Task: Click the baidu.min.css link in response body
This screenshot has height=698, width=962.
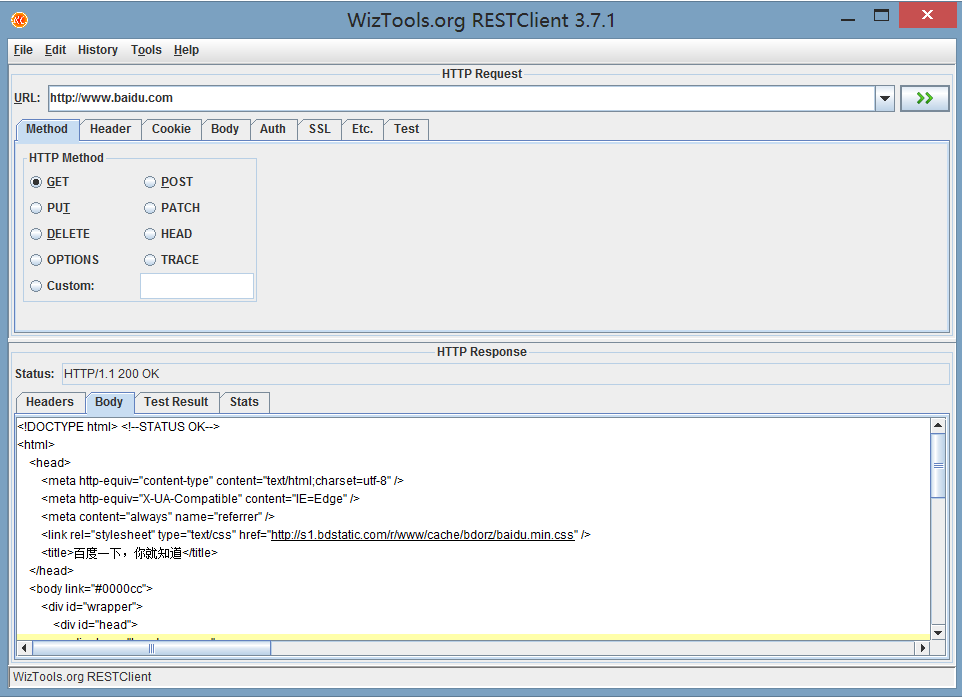Action: pyautogui.click(x=423, y=535)
